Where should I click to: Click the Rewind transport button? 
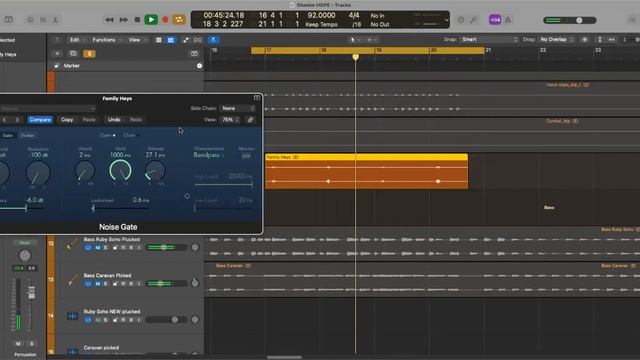(109, 20)
